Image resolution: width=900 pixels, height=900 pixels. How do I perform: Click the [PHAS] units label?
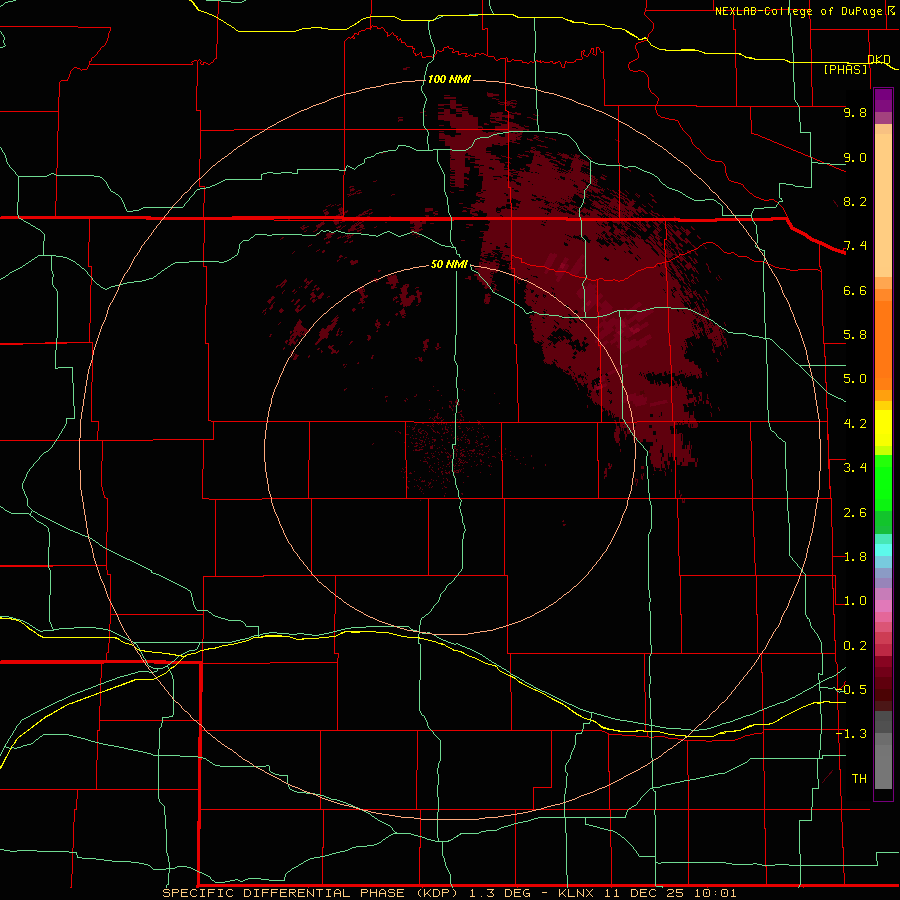pyautogui.click(x=845, y=70)
